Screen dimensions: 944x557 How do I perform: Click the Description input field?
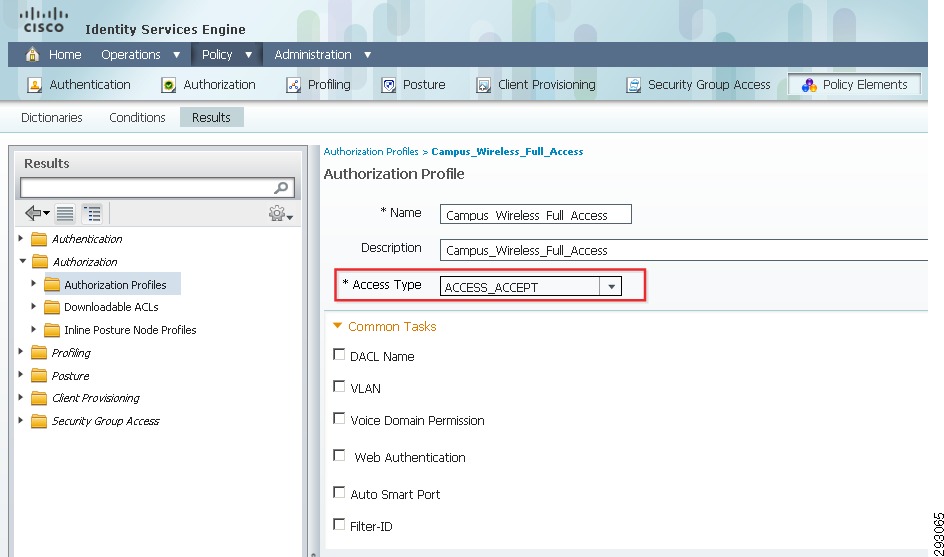click(x=684, y=250)
